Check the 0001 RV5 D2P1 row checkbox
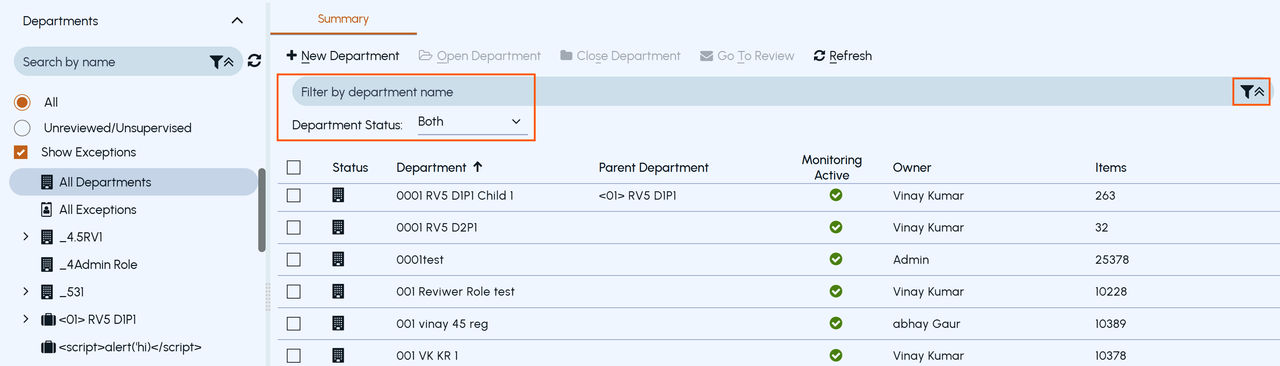 coord(293,228)
